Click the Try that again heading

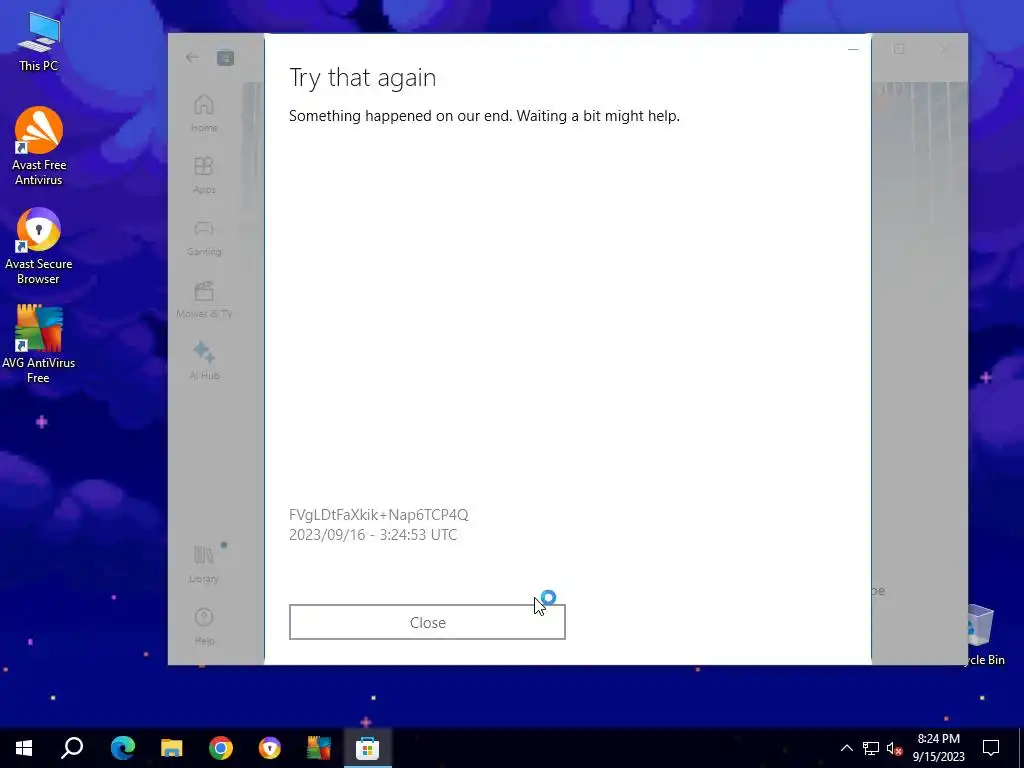pos(362,78)
